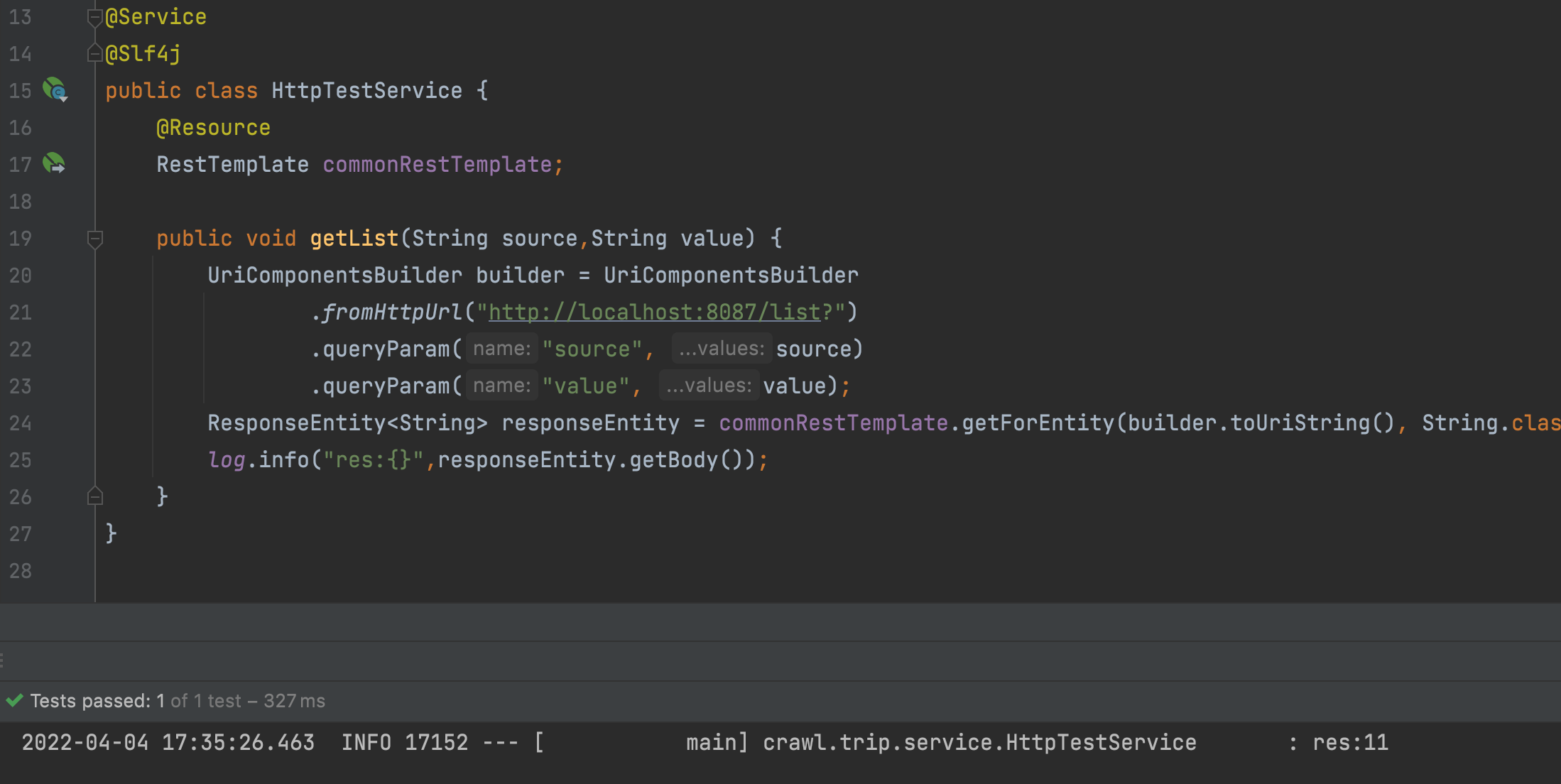Click the 'name:' parameter hint on line 22
1561x784 pixels.
(502, 349)
